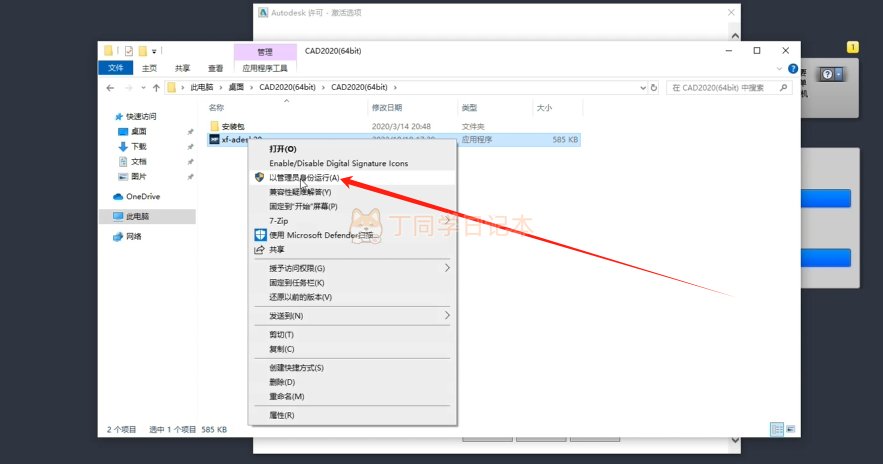Click the search magnifier icon
This screenshot has height=464, width=883.
tap(783, 88)
